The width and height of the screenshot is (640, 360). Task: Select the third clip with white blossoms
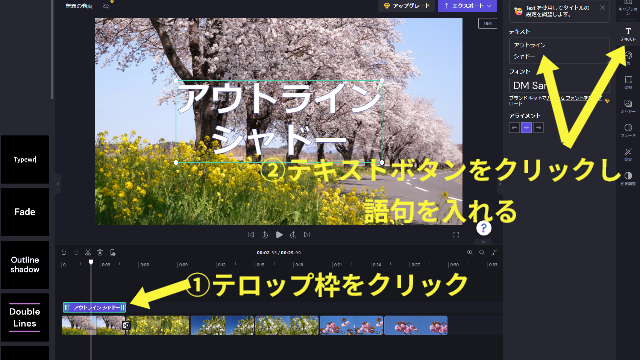pos(222,325)
